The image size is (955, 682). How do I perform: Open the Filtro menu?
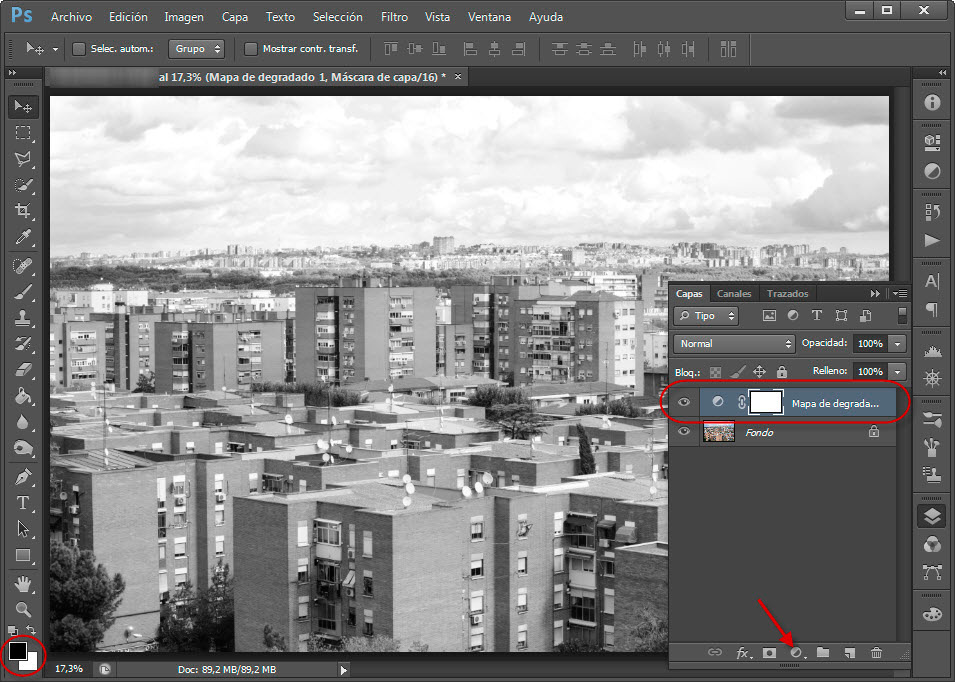394,17
